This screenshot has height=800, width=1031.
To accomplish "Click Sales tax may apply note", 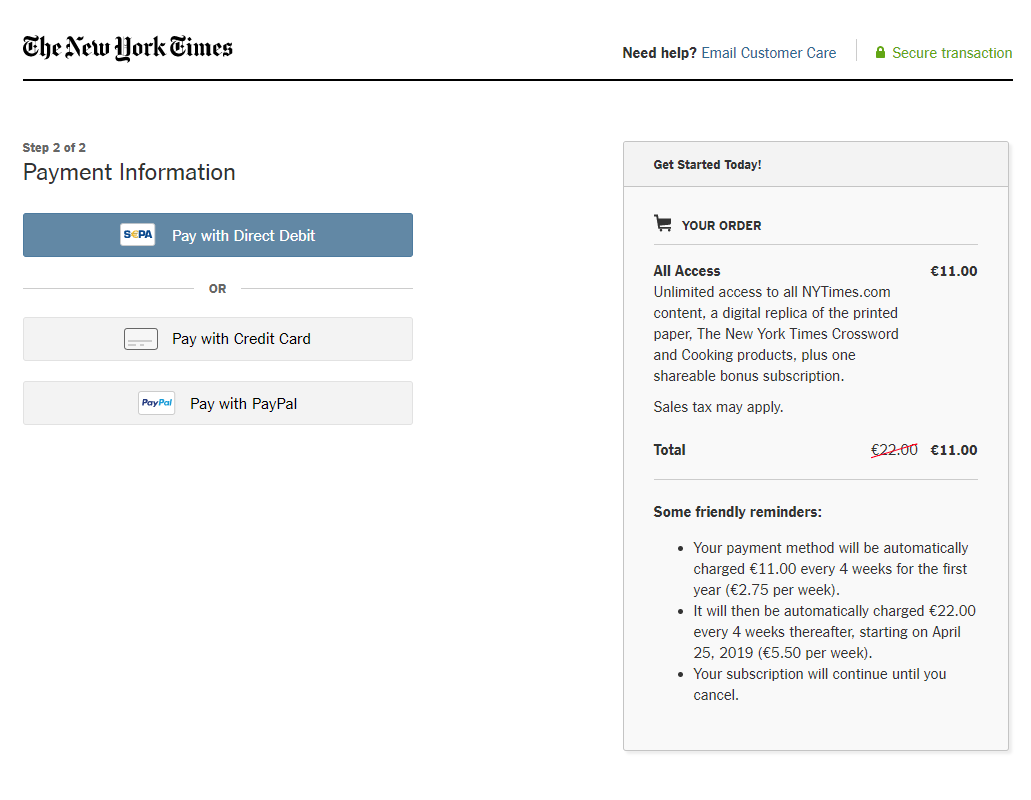I will 718,407.
